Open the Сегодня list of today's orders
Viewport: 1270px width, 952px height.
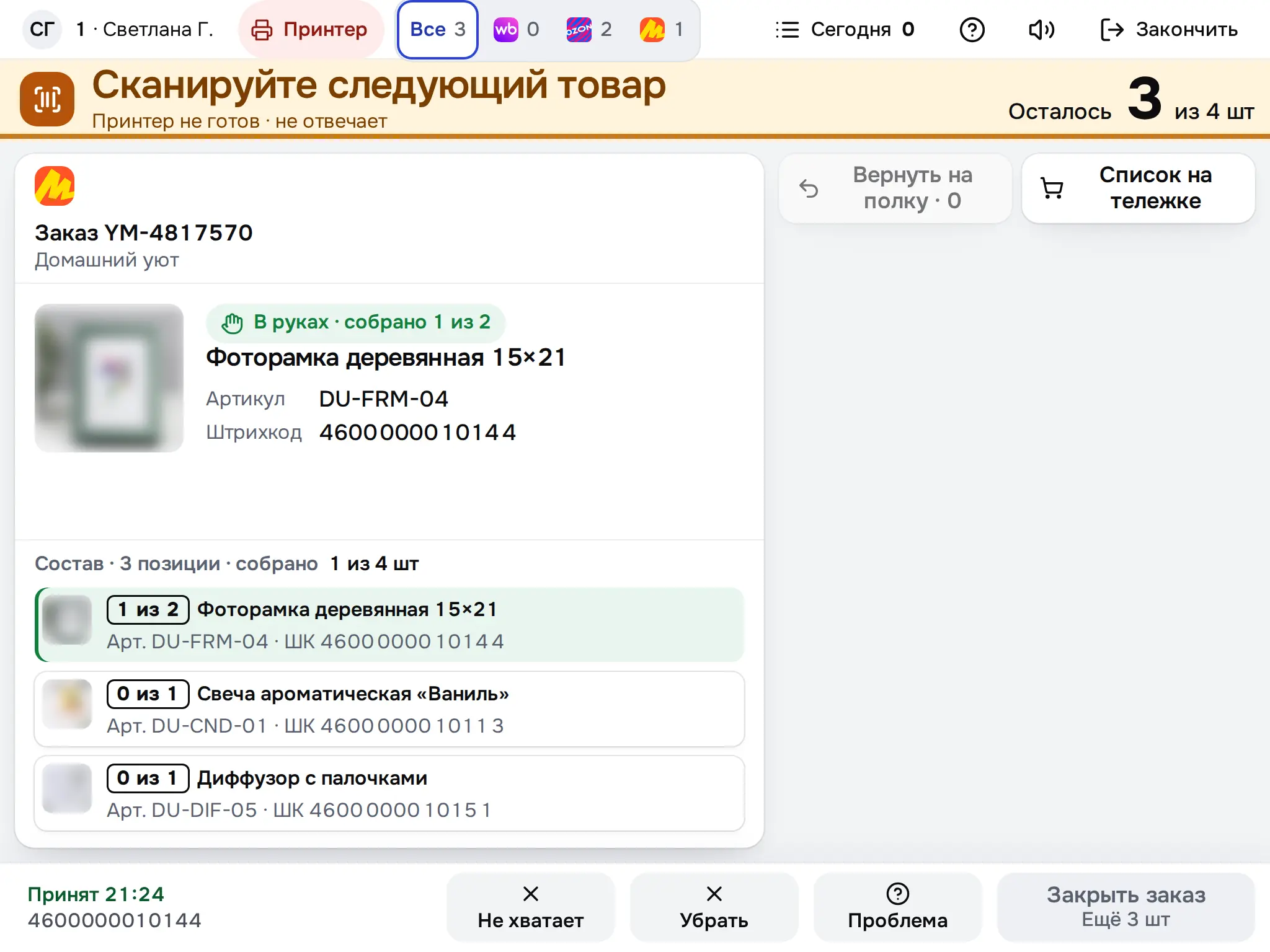(845, 29)
